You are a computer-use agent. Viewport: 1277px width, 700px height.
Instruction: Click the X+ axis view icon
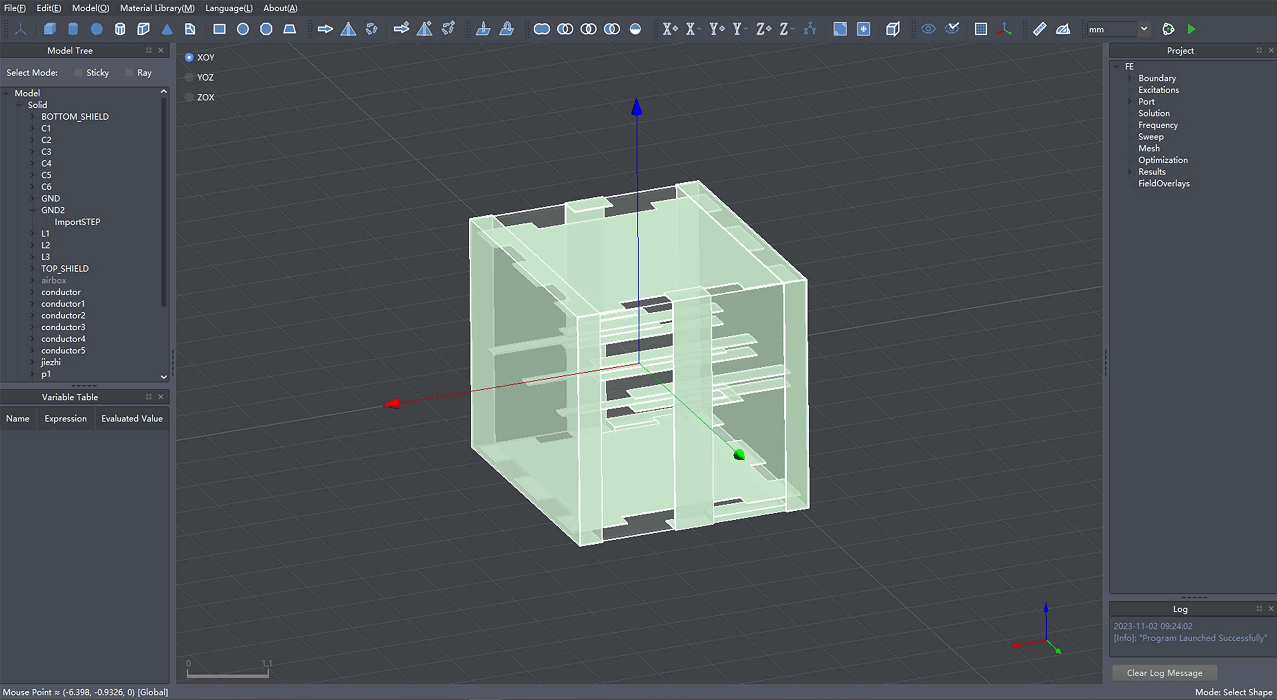669,29
